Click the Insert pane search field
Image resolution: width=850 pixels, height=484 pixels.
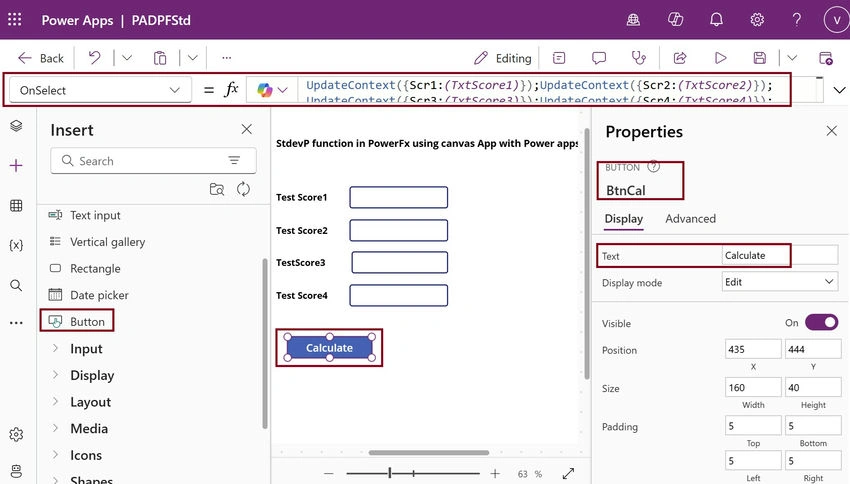[x=153, y=161]
